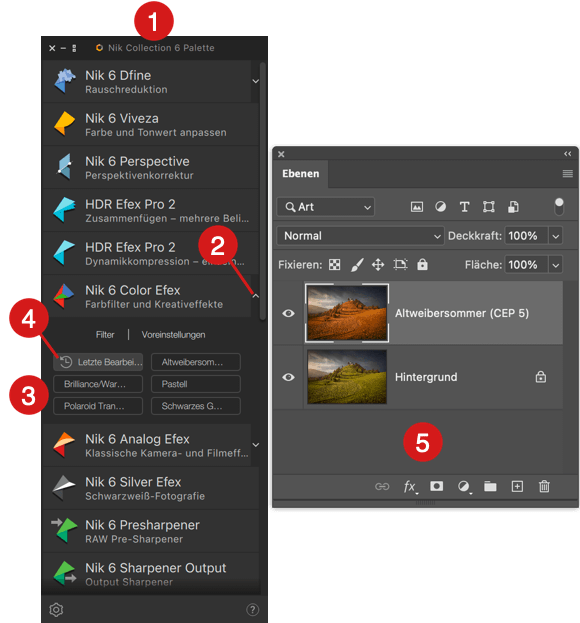Image resolution: width=580 pixels, height=623 pixels.
Task: Create a new layer plus icon
Action: [x=517, y=486]
